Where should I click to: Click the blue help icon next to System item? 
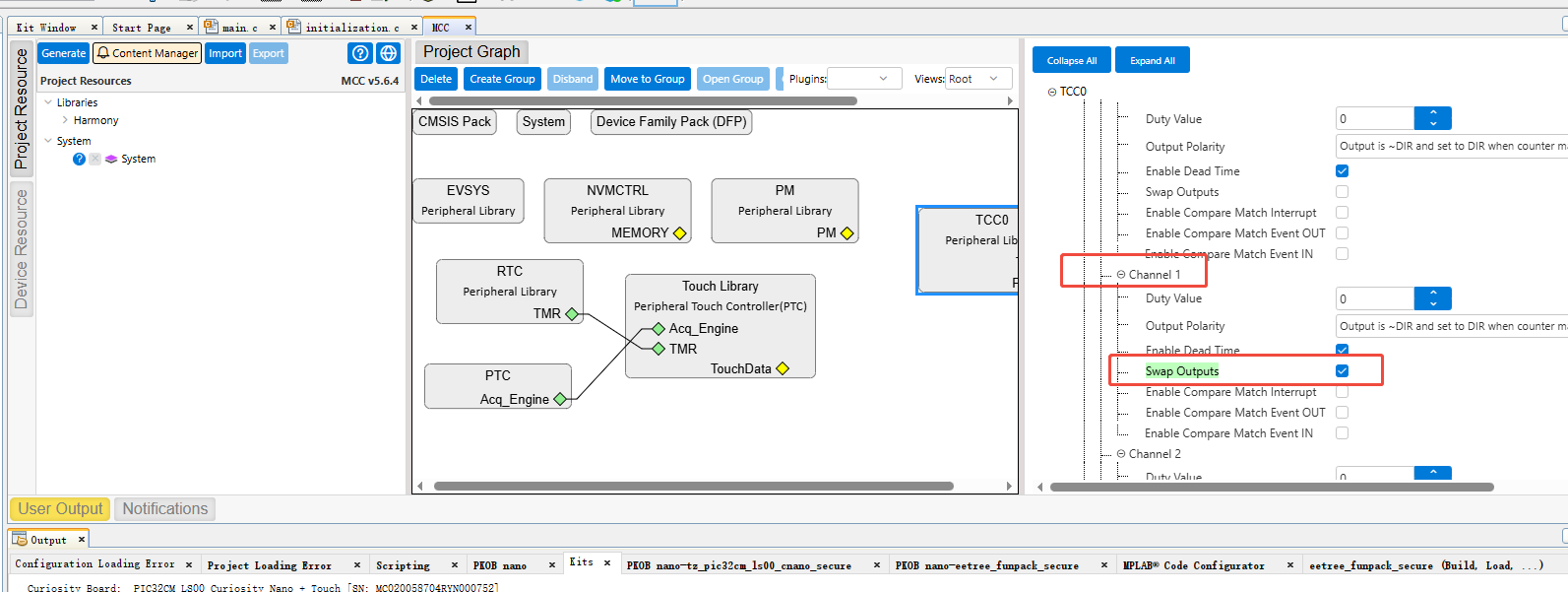[79, 159]
